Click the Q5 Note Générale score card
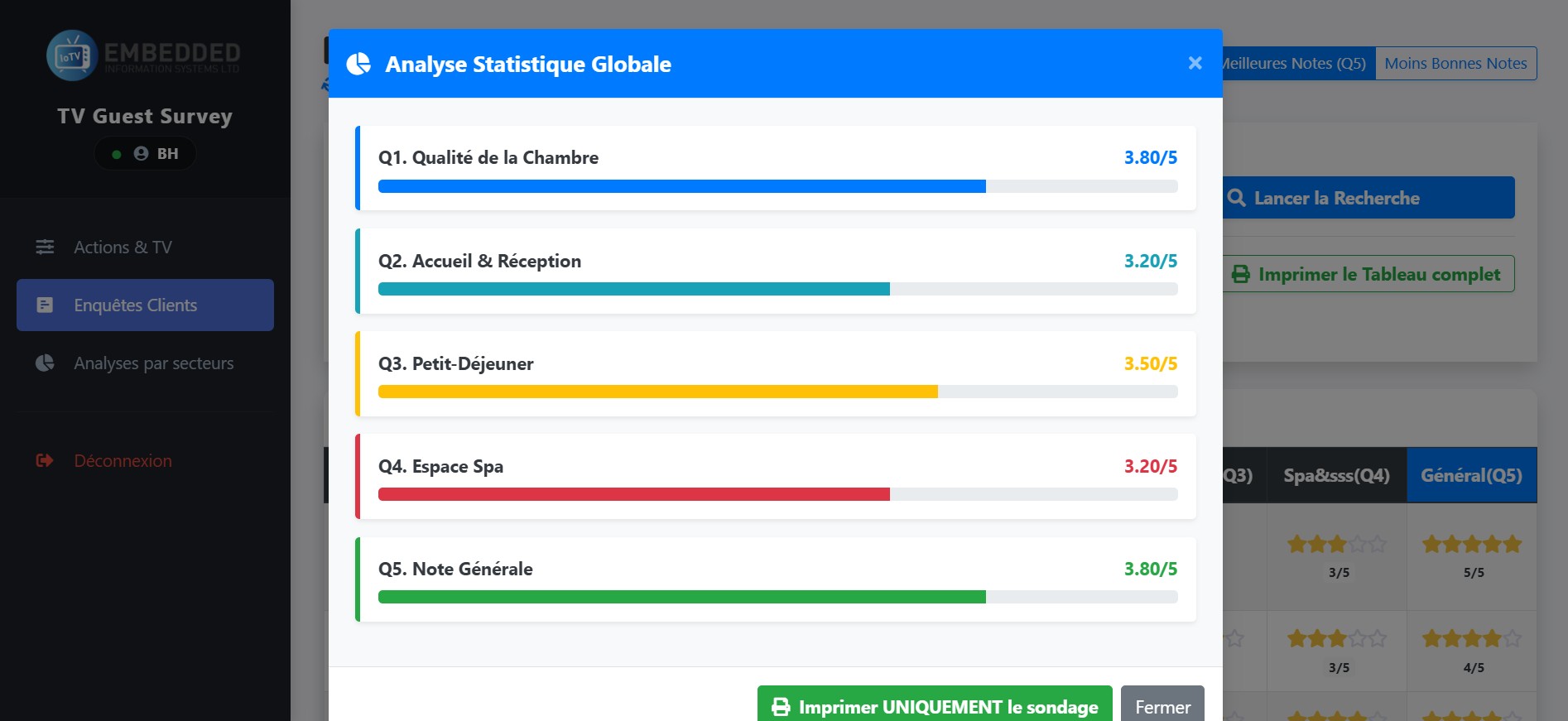This screenshot has height=721, width=1568. coord(776,579)
